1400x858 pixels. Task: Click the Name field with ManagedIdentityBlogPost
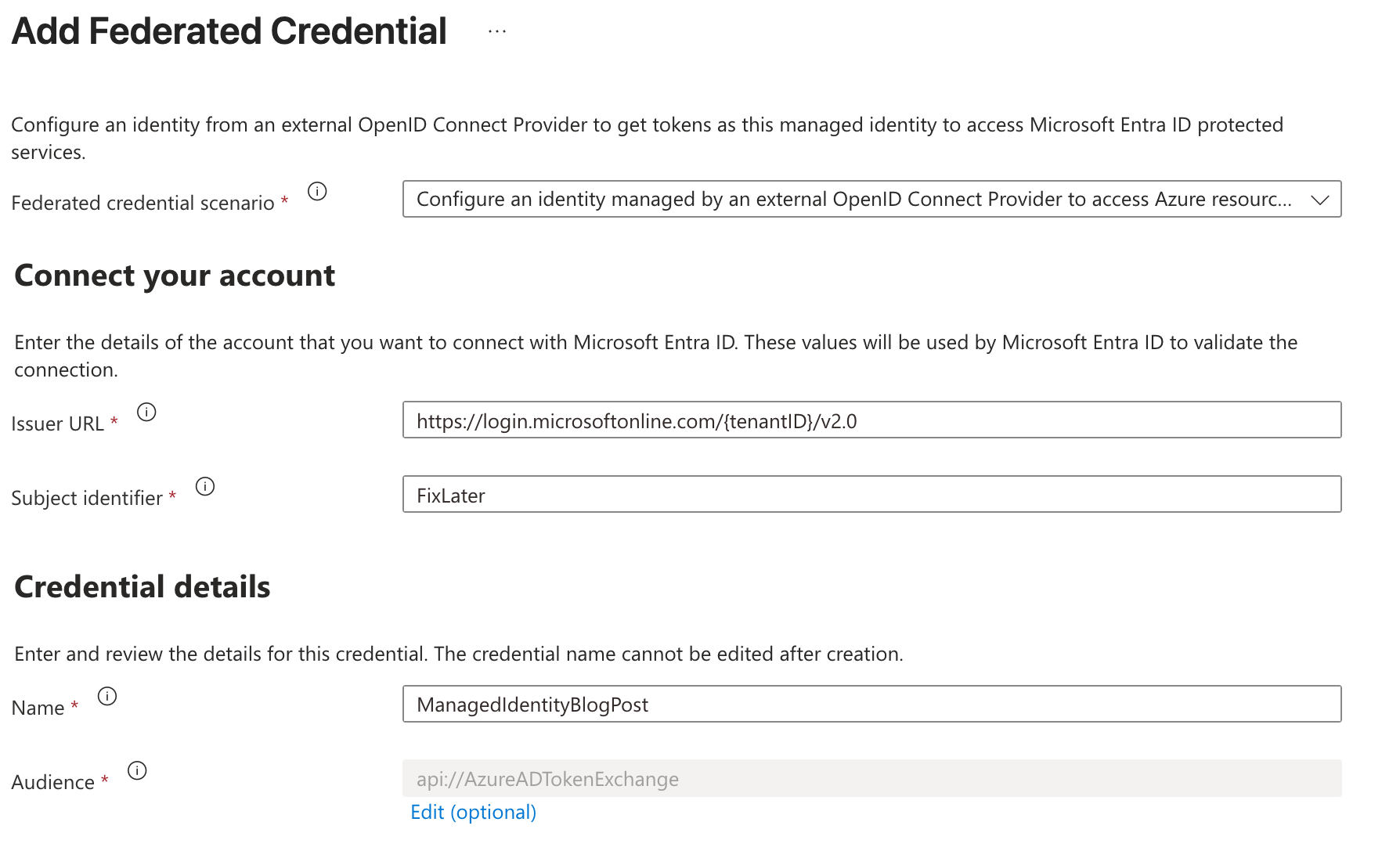coord(871,705)
